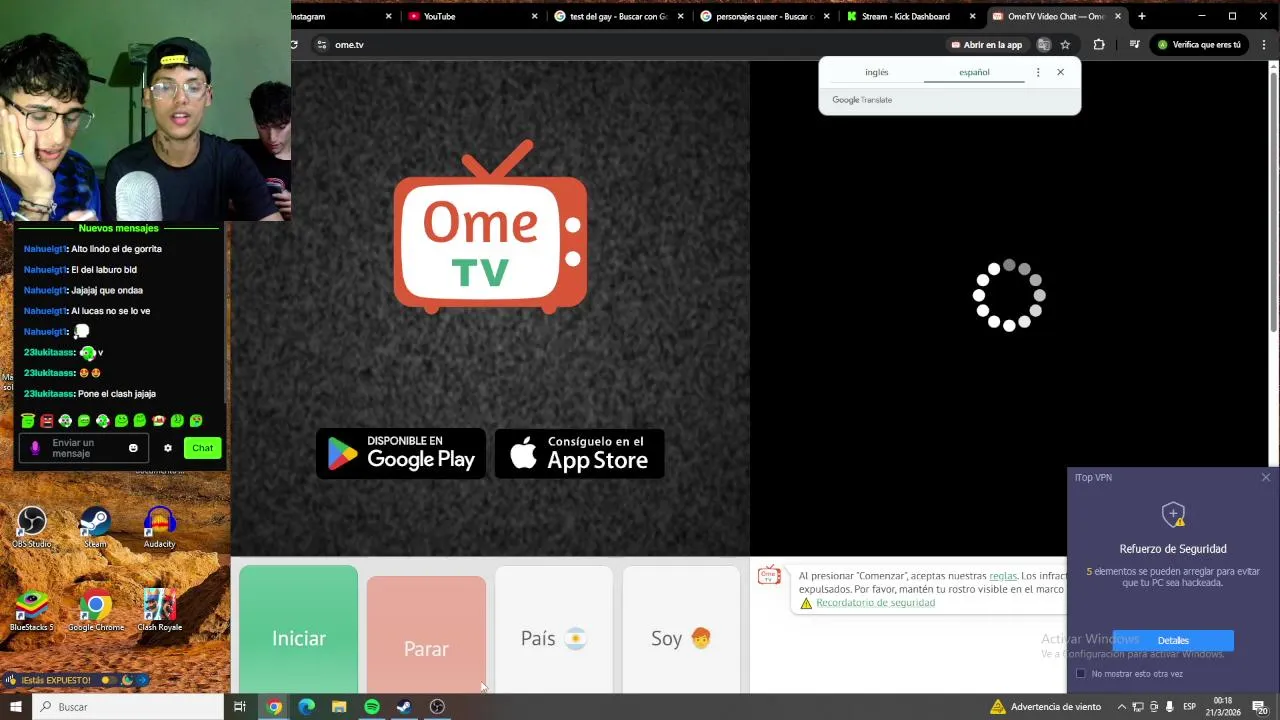Open Chrome three-dot menu
Screen dimensions: 1280x720
1265,45
